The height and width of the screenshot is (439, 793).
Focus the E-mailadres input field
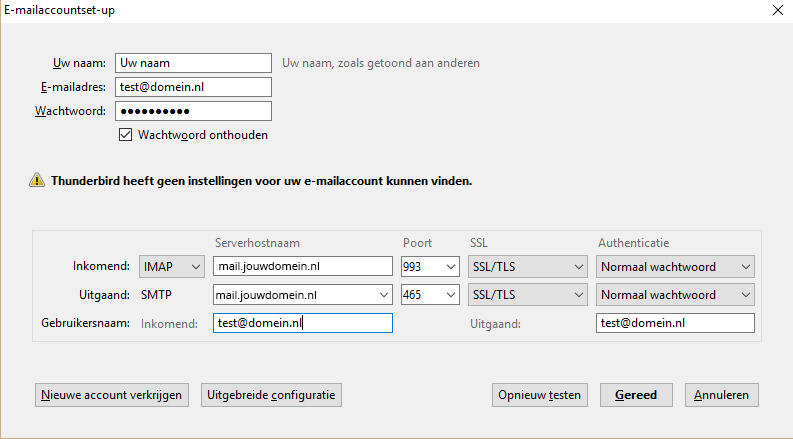pos(193,87)
